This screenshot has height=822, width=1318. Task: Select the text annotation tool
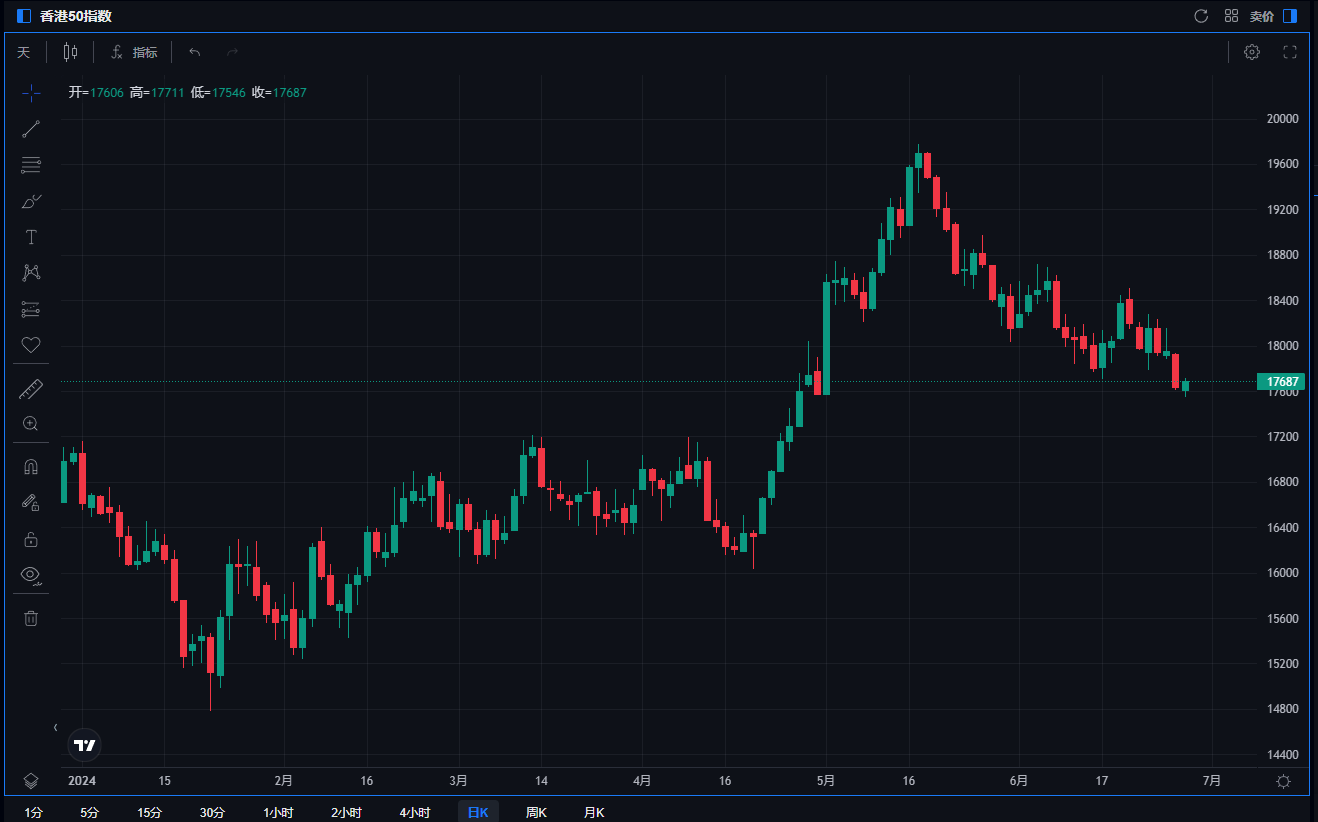(x=31, y=237)
